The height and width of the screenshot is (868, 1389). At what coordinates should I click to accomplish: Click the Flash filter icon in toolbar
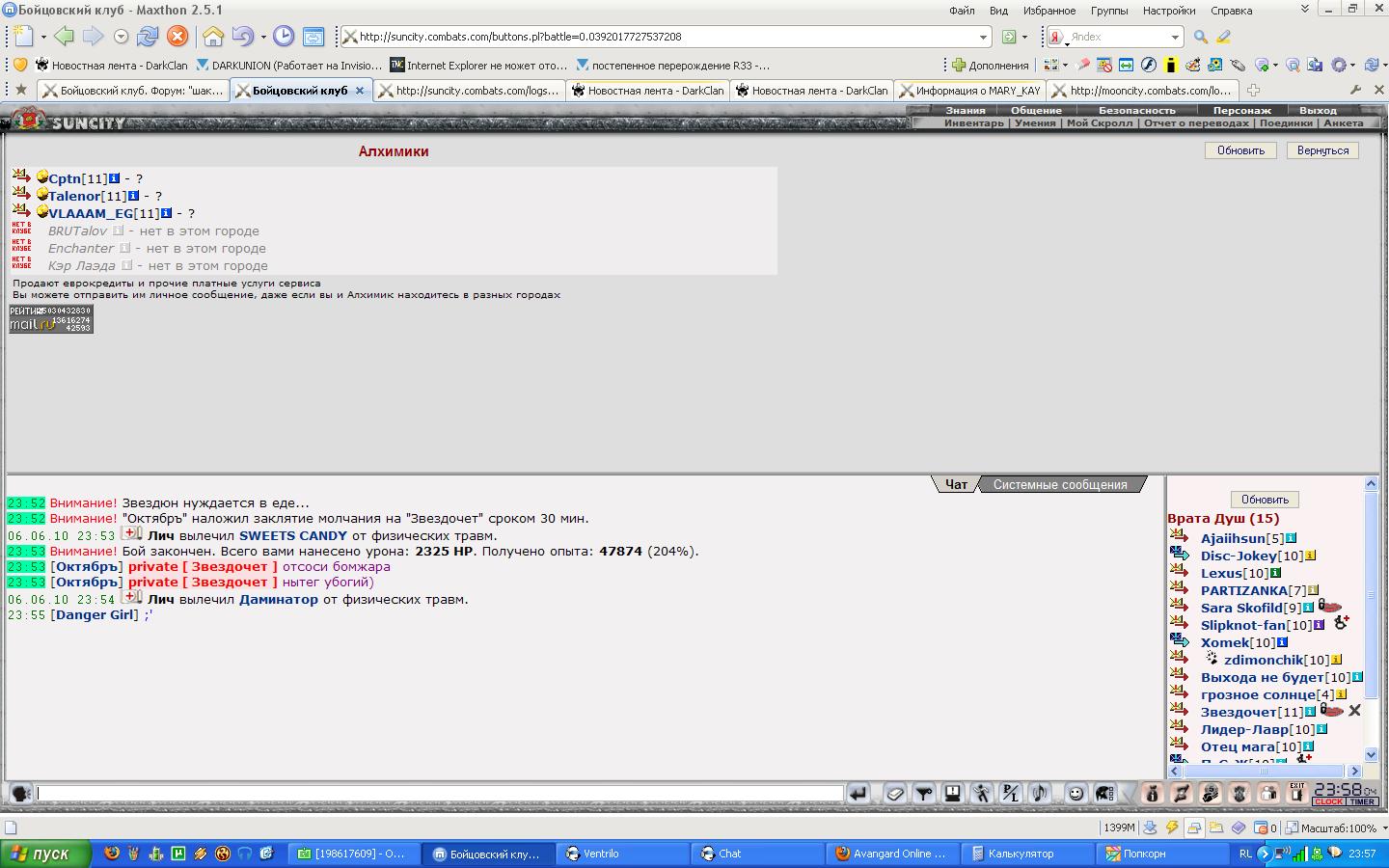pyautogui.click(x=1172, y=827)
